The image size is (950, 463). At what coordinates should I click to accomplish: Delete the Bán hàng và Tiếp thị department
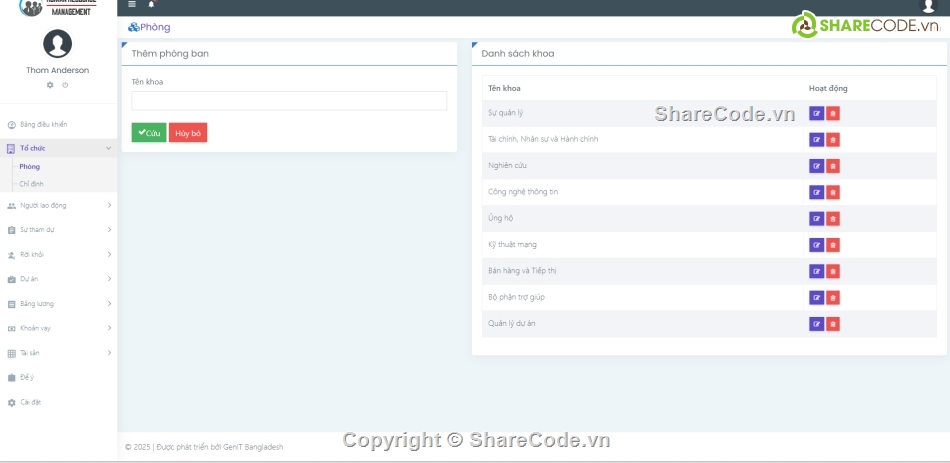(x=832, y=271)
